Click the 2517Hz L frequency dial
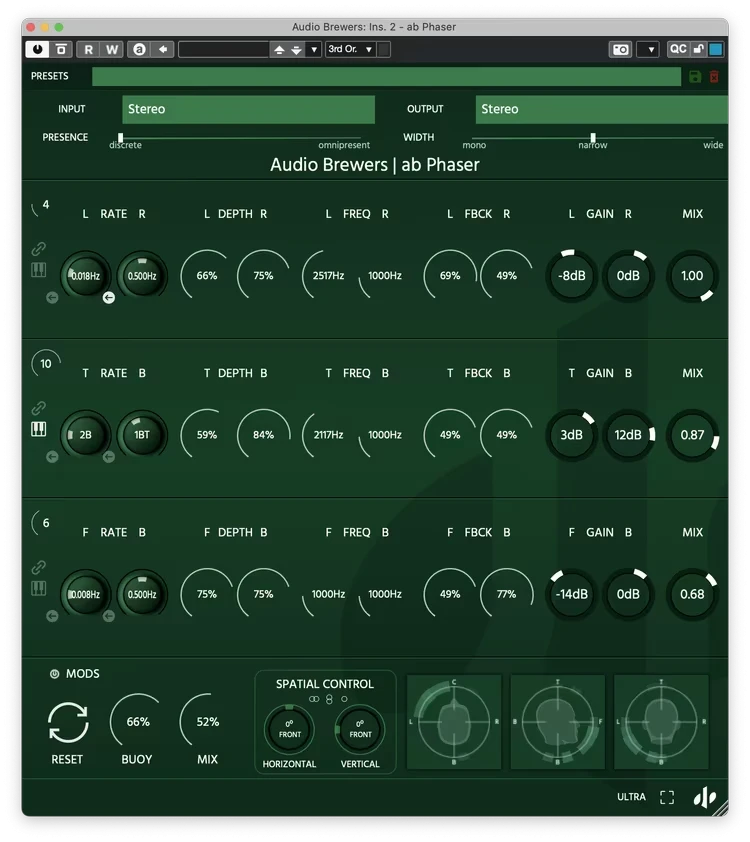 pos(328,275)
